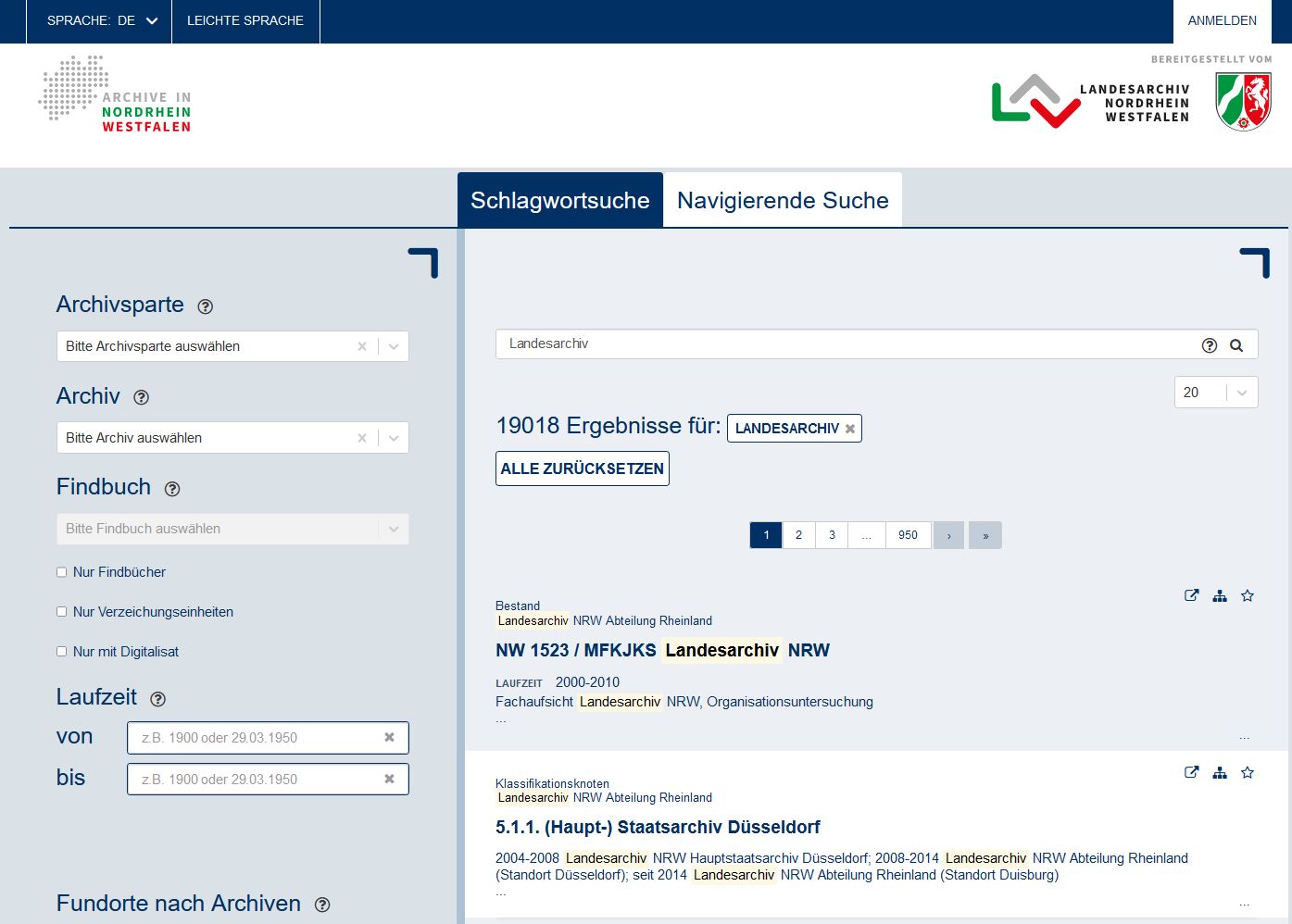This screenshot has height=924, width=1292.
Task: Expand the Archivsparte dropdown arrow
Action: tap(394, 346)
